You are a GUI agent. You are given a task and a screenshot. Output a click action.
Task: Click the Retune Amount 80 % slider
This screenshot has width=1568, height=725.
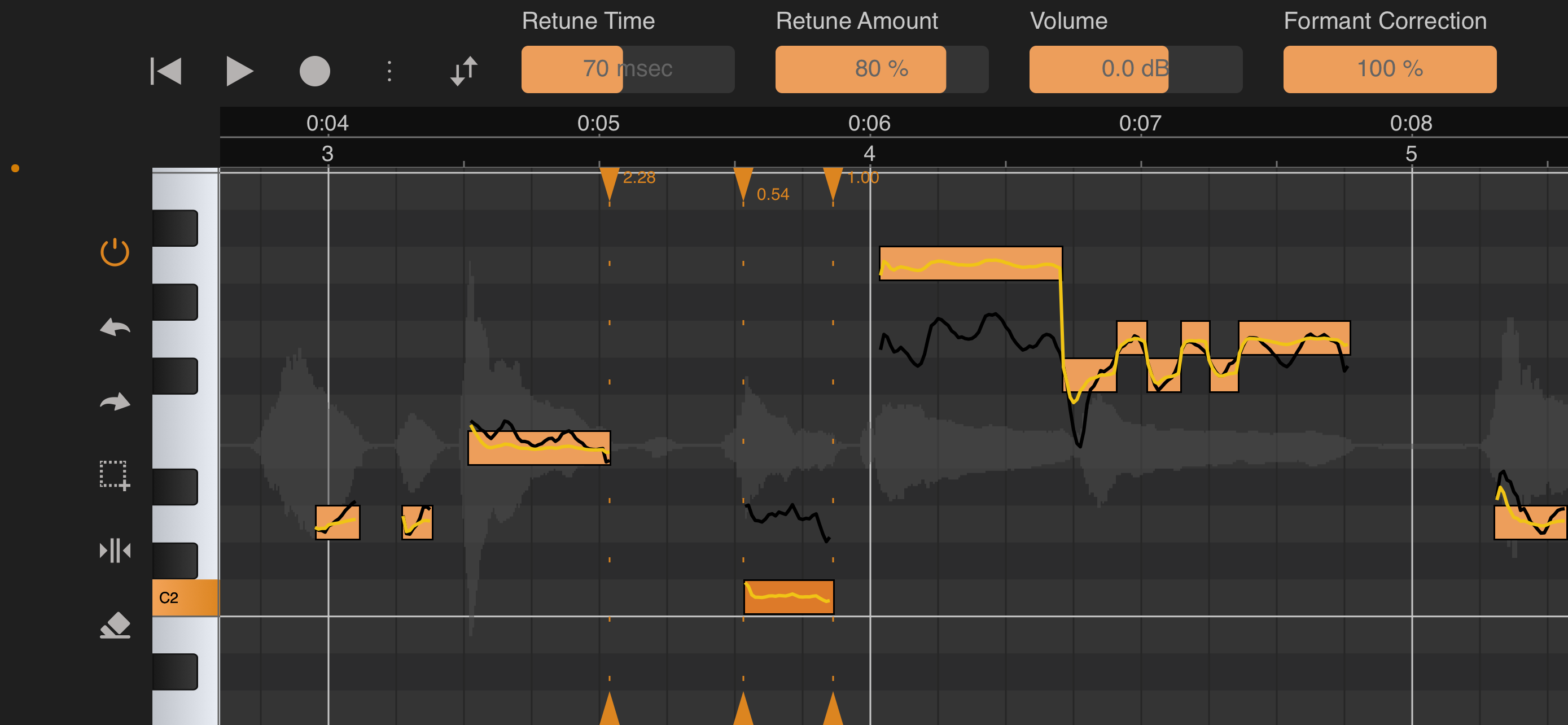(x=882, y=69)
